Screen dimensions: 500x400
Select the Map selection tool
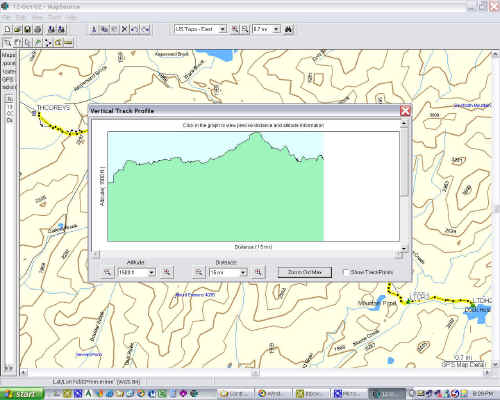point(58,43)
